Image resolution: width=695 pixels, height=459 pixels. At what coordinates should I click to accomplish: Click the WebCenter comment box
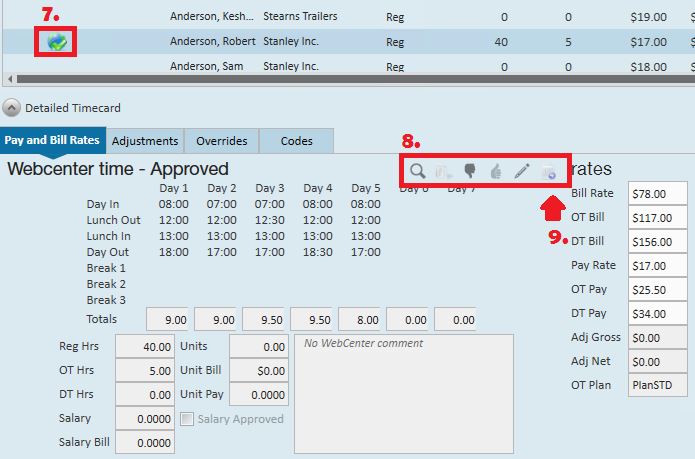404,394
